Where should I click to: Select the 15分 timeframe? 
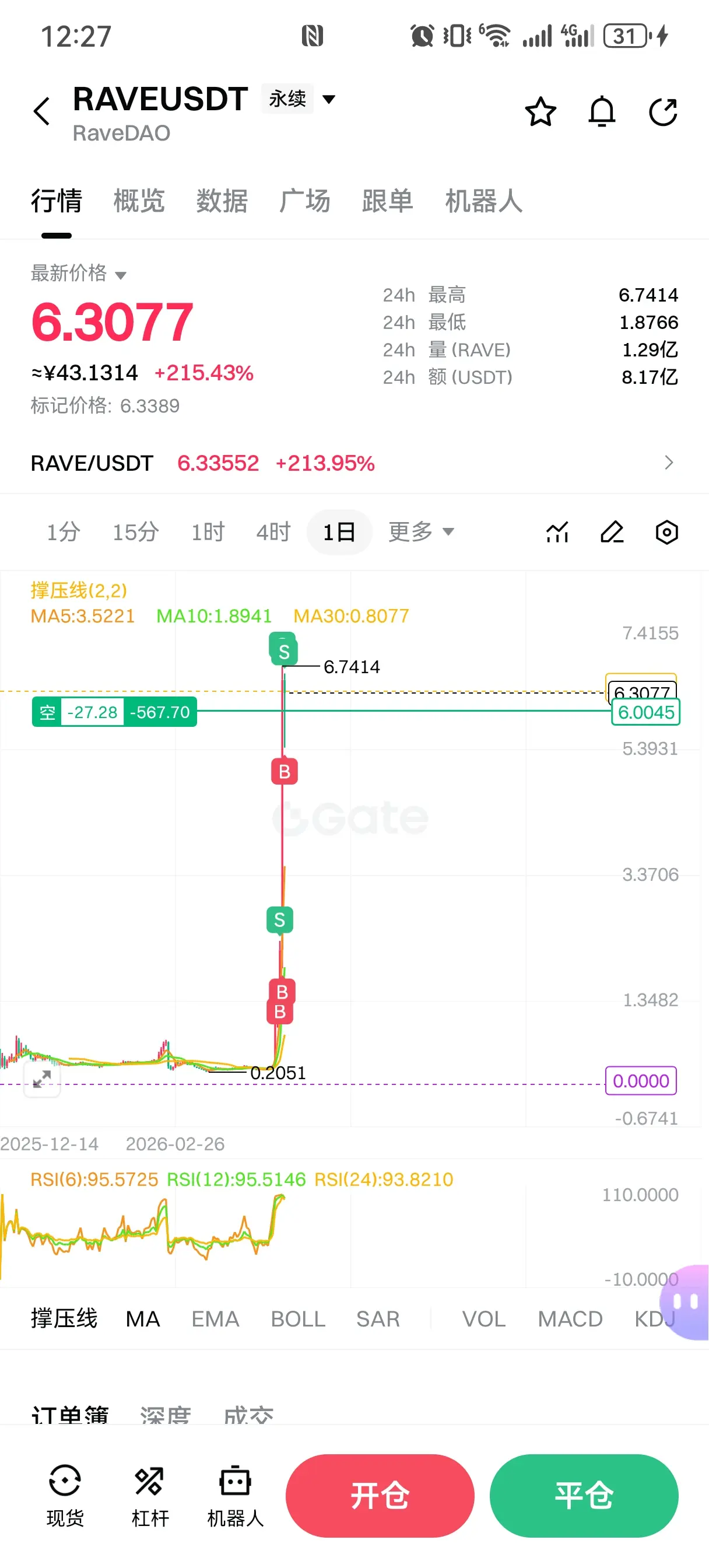point(136,532)
